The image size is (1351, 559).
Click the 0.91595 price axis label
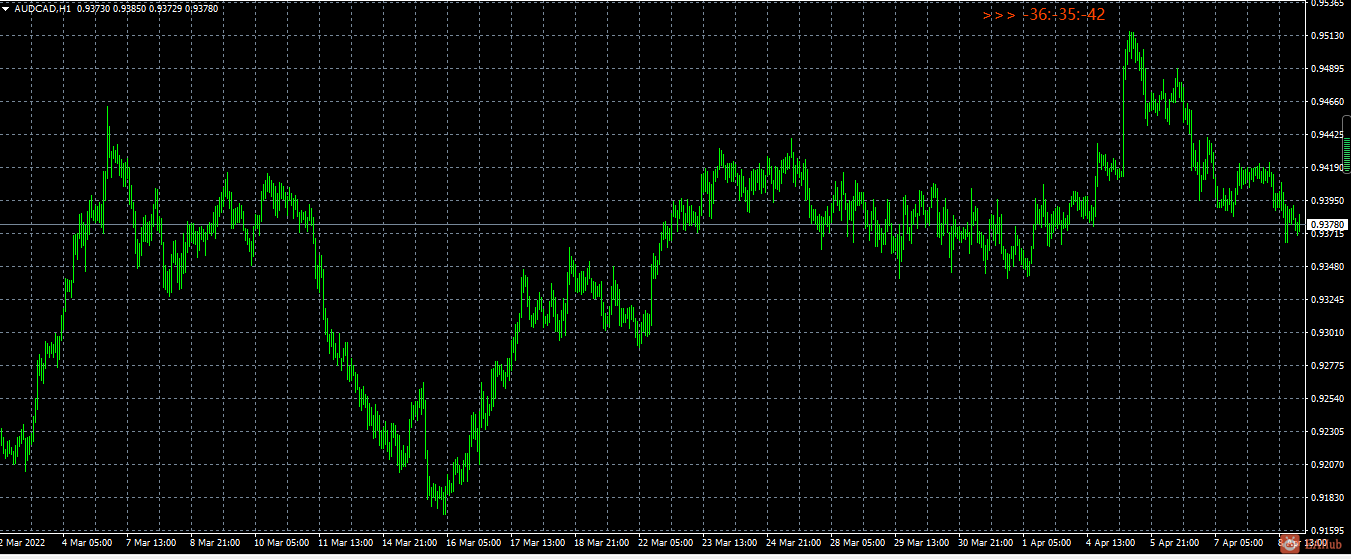pos(1327,531)
